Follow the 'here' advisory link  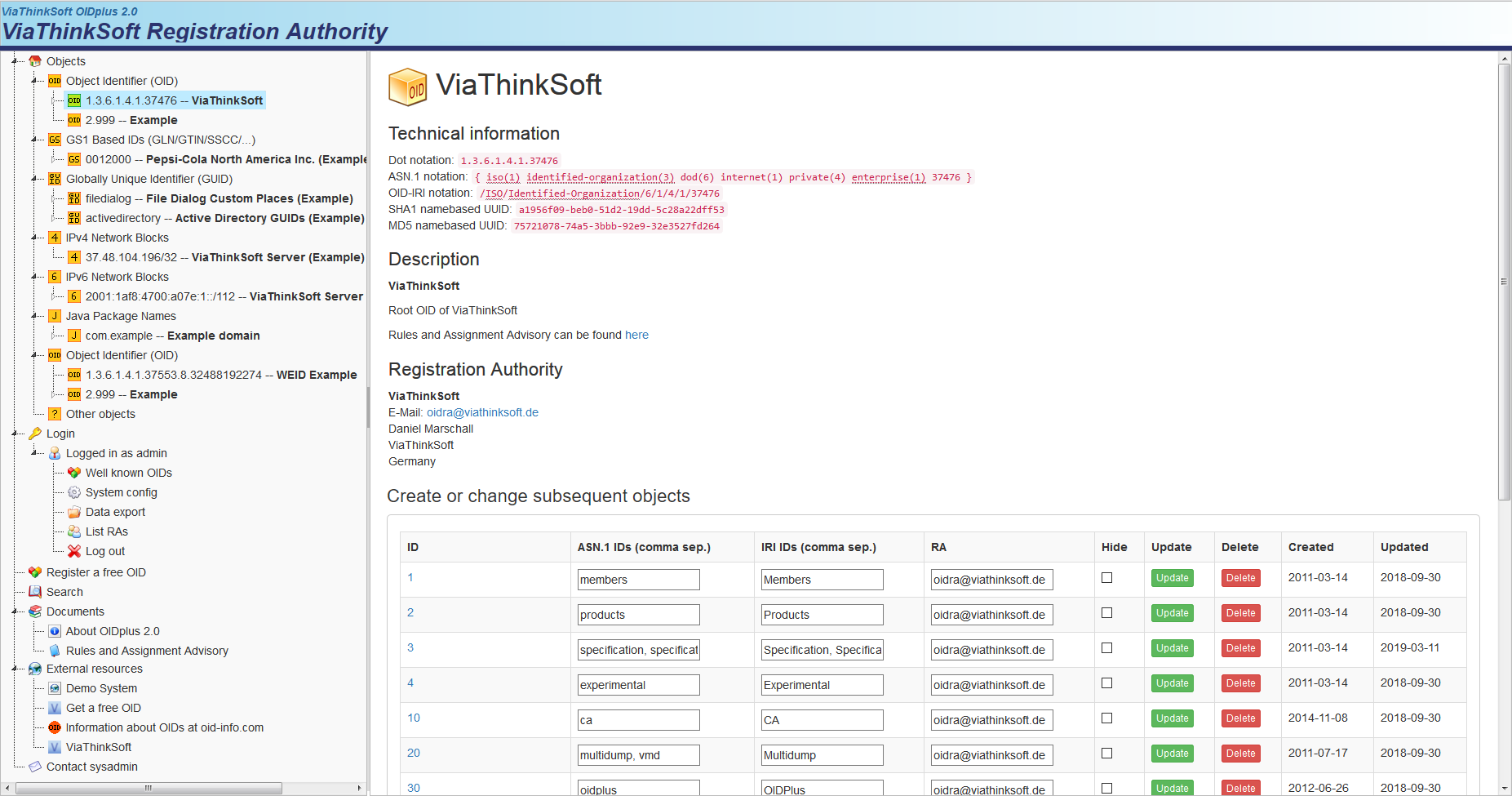pyautogui.click(x=636, y=335)
